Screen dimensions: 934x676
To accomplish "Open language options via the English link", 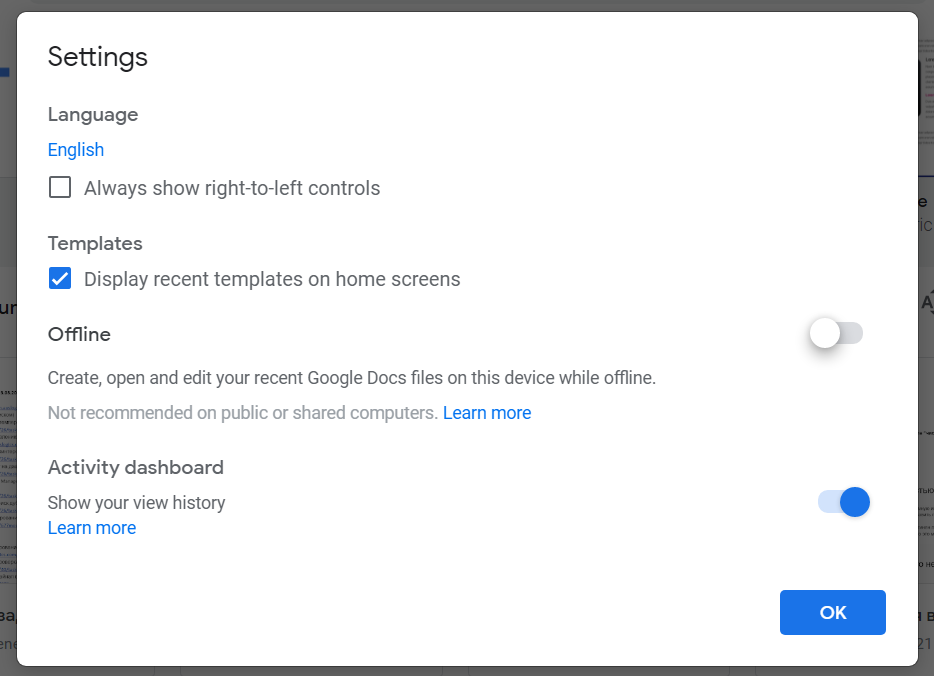I will coord(75,149).
